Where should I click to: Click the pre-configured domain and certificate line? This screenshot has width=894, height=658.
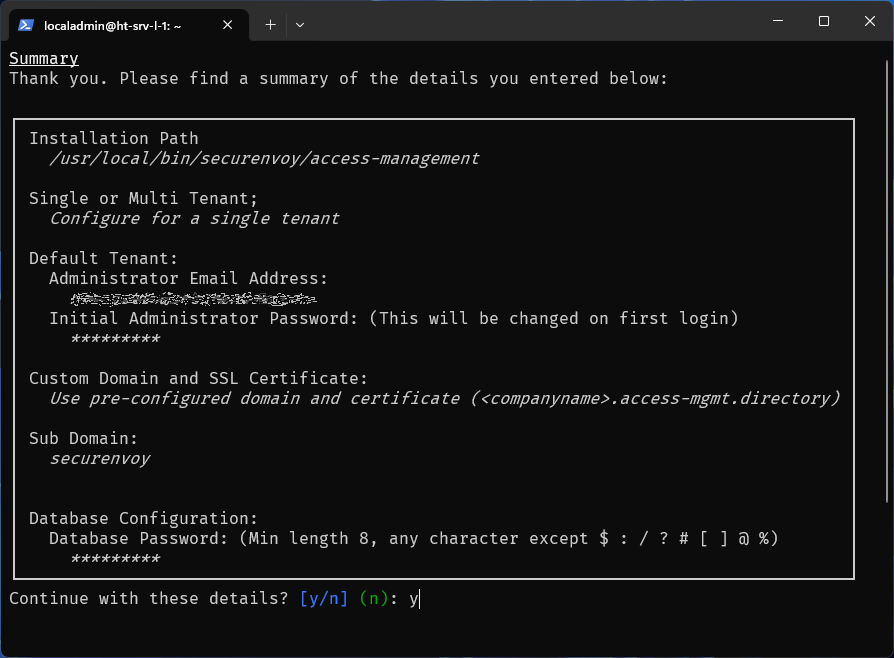pyautogui.click(x=444, y=398)
